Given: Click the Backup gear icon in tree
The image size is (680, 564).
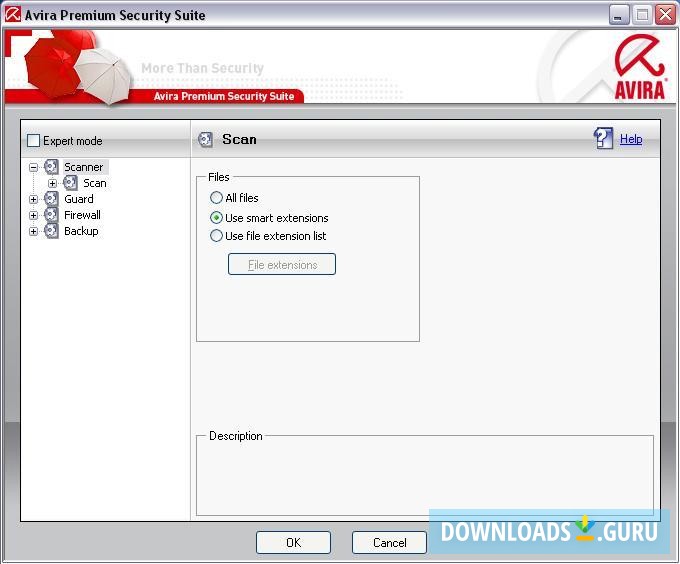Looking at the screenshot, I should [51, 231].
